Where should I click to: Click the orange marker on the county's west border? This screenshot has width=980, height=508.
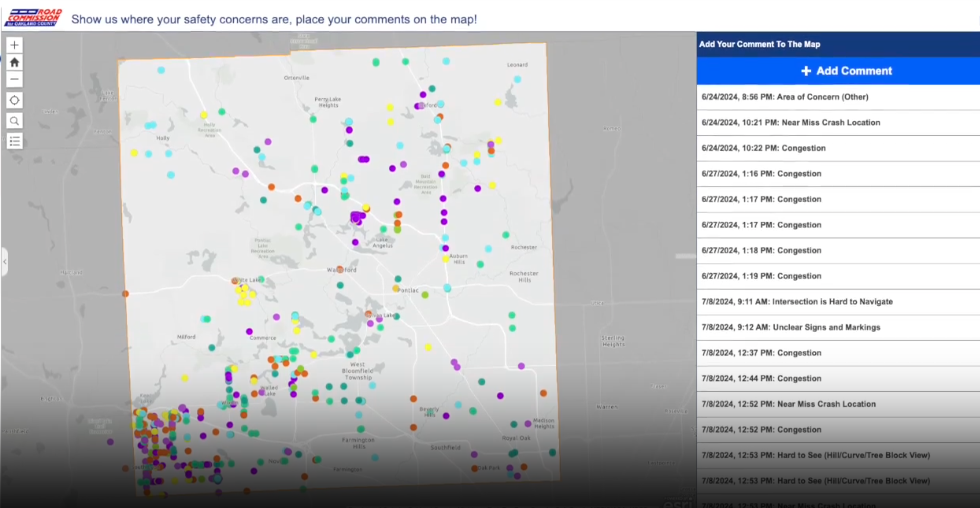[125, 294]
